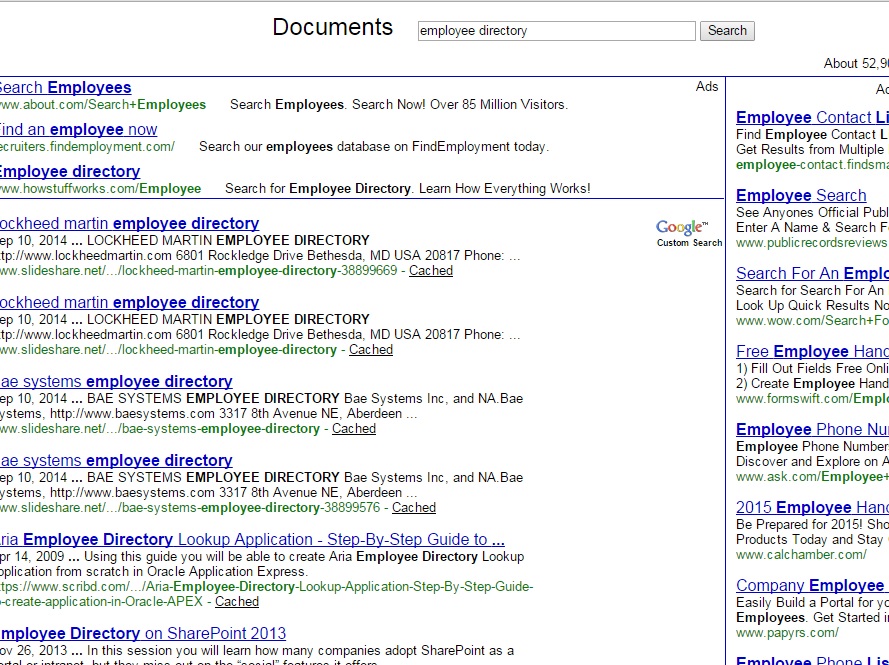
Task: Click the Google Custom Search logo
Action: (x=689, y=233)
